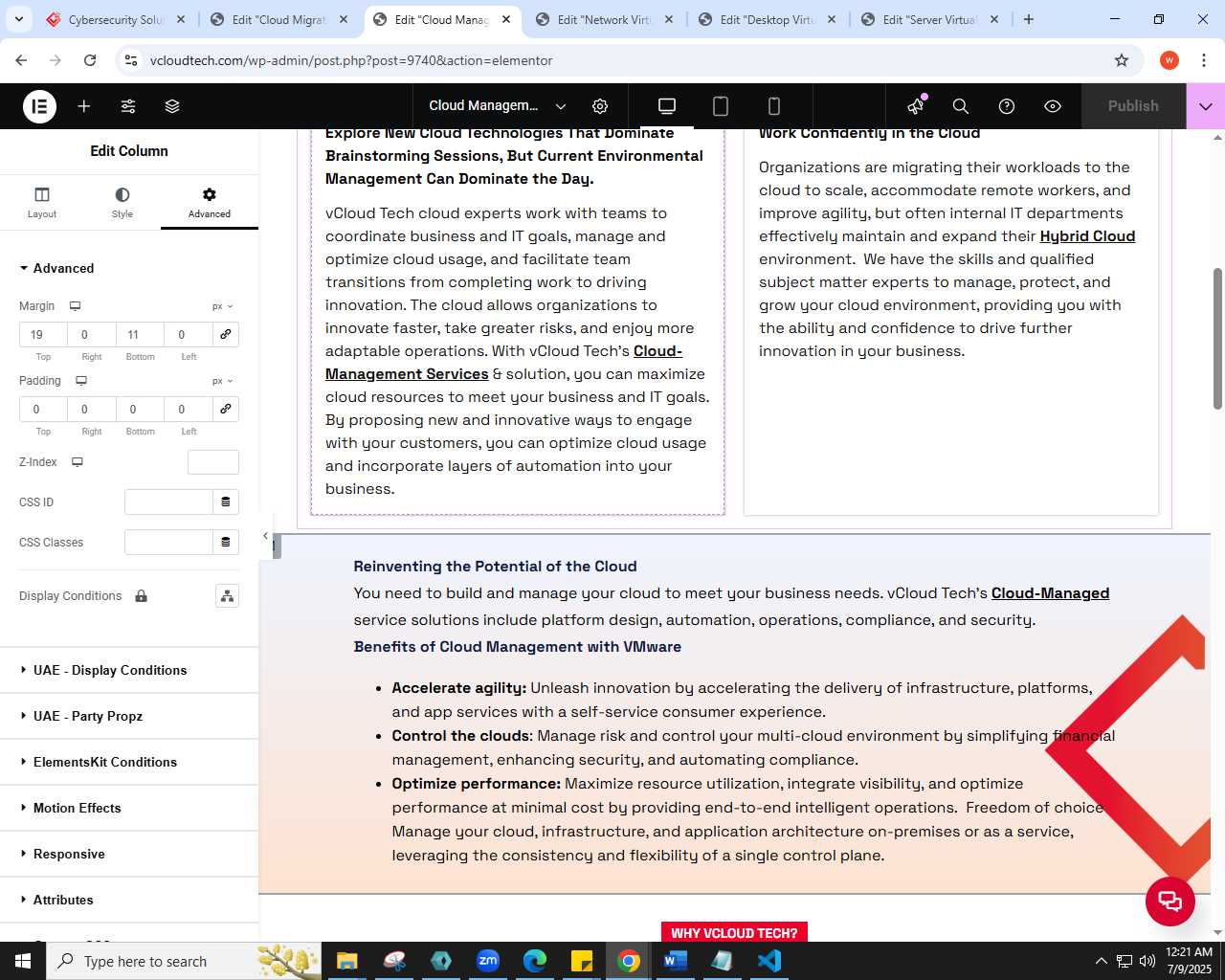Click the Margin Bottom input field
The width and height of the screenshot is (1225, 980).
point(140,334)
